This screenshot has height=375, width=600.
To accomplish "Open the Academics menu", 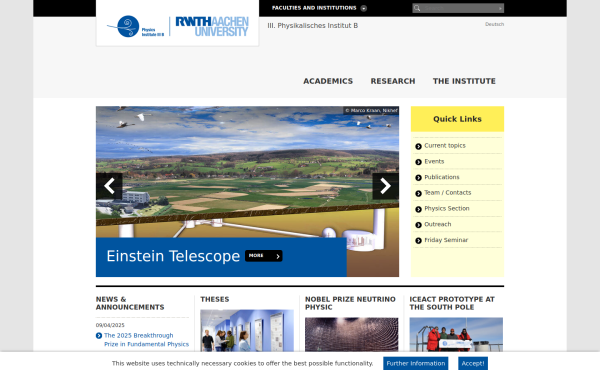I will 328,81.
